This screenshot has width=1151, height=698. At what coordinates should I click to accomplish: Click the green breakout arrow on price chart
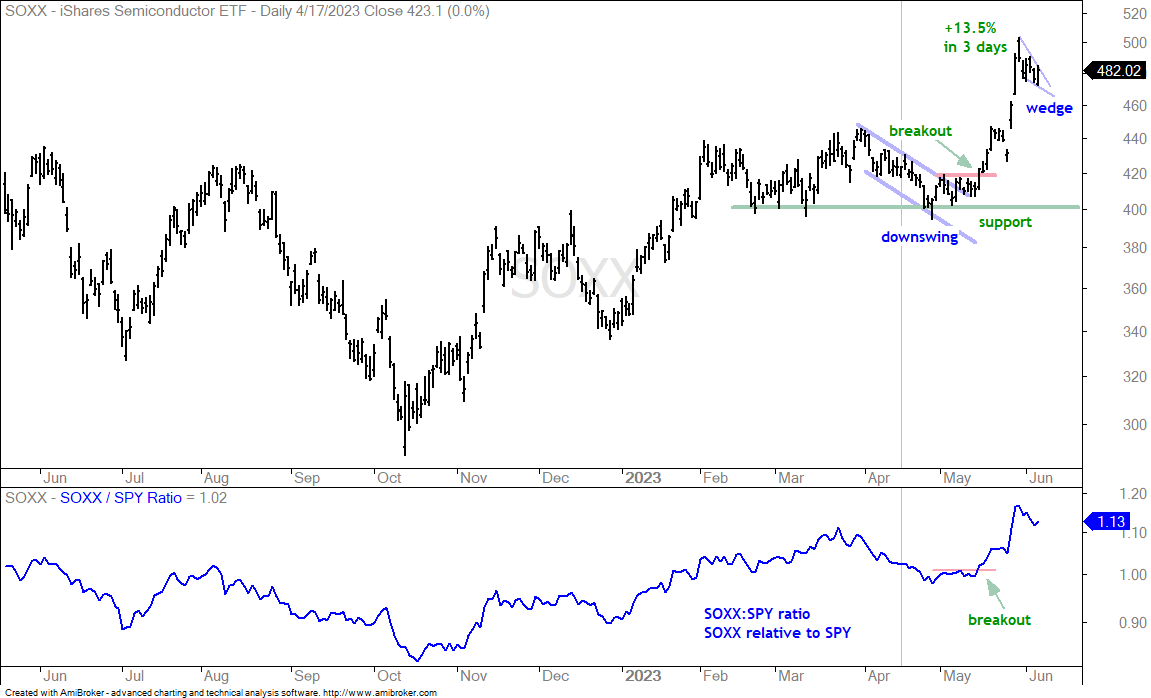(x=956, y=155)
